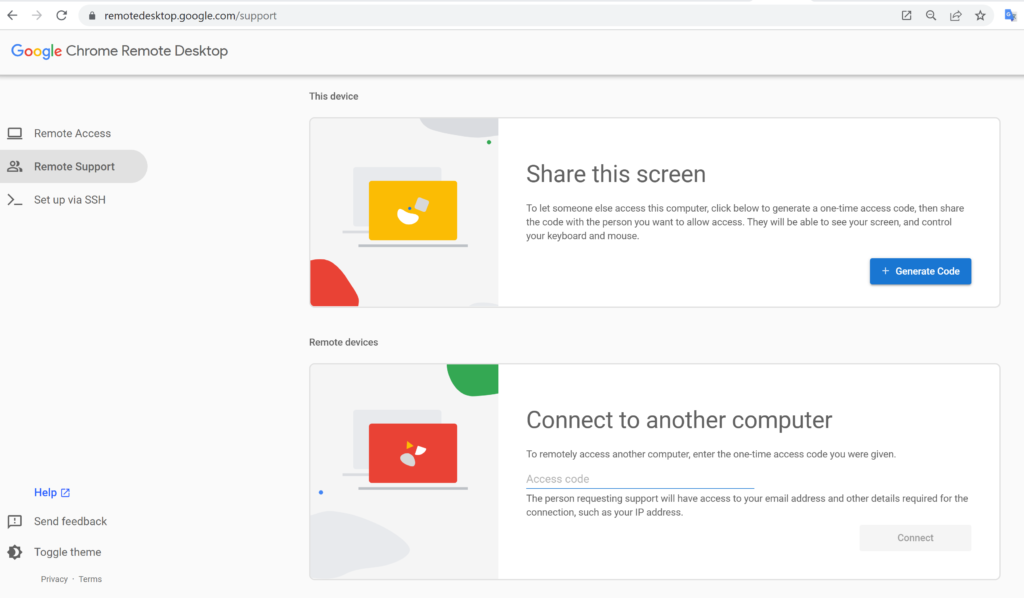The image size is (1024, 598).
Task: Click the share page icon in address bar
Action: tap(956, 16)
